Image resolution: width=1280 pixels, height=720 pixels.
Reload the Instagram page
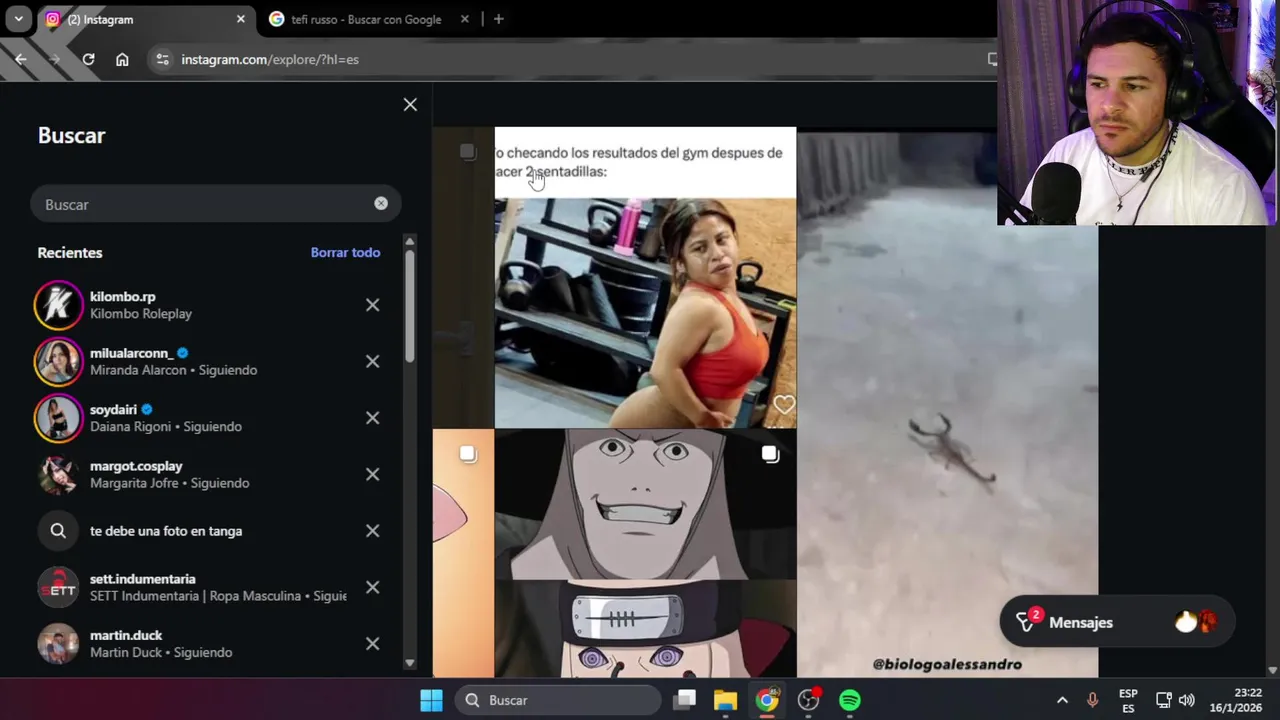[x=88, y=59]
